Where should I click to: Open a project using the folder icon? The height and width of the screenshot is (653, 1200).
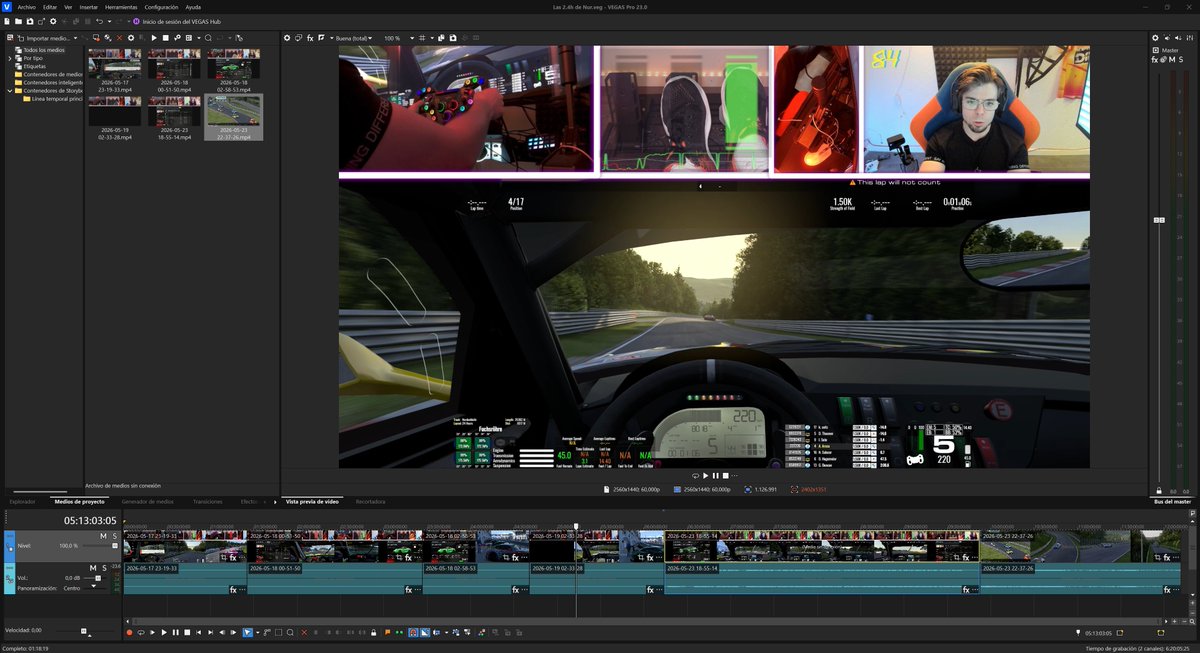pos(18,22)
